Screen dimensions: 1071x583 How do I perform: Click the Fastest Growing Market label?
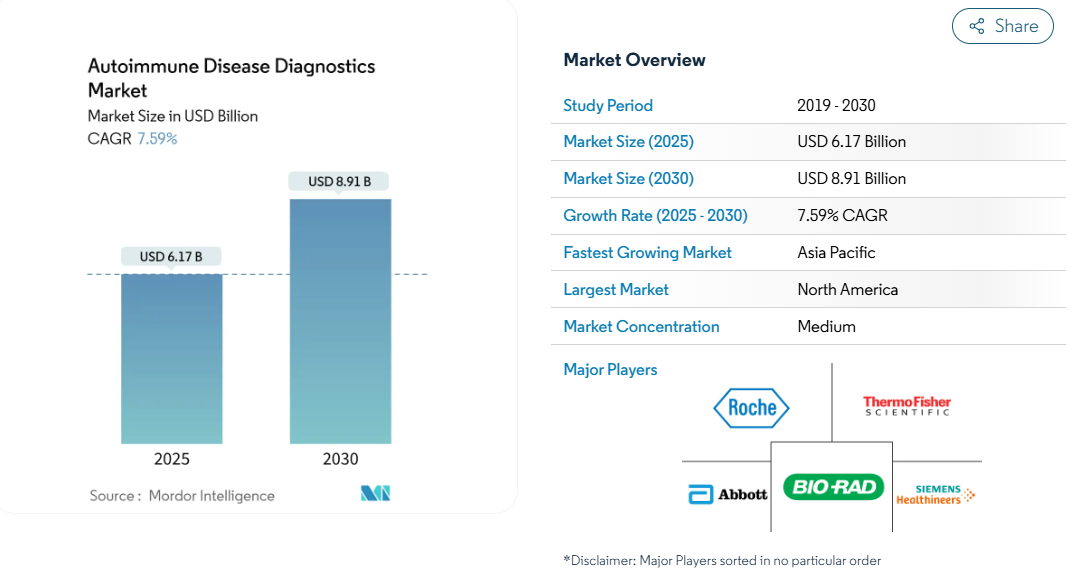tap(647, 253)
